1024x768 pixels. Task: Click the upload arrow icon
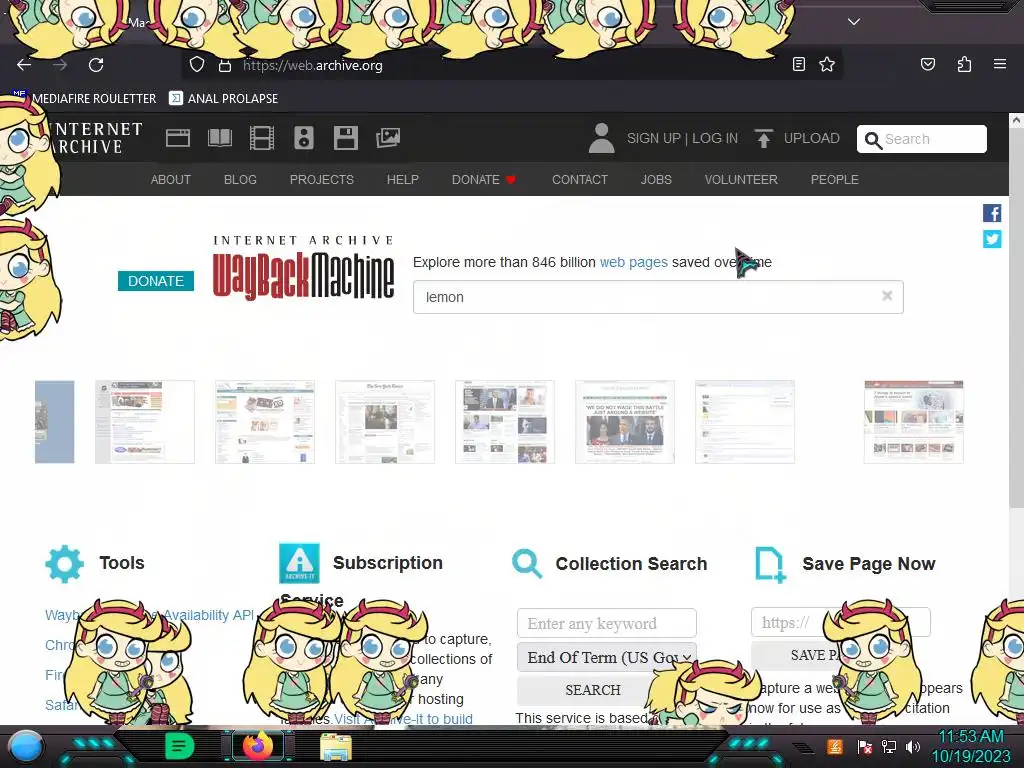pyautogui.click(x=763, y=138)
